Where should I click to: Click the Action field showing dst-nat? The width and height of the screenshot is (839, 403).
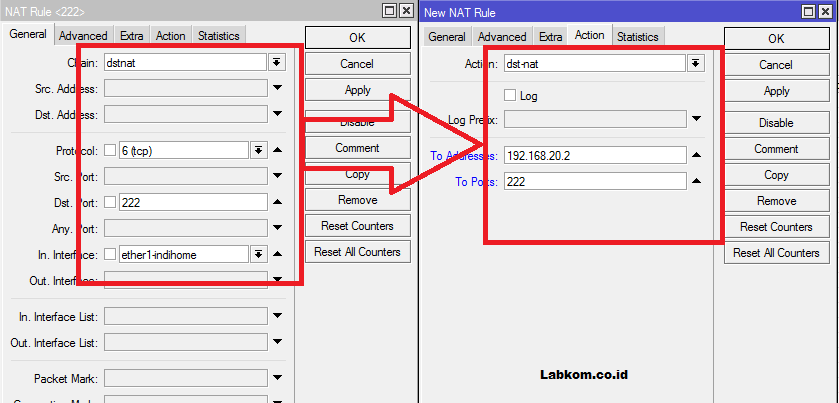tap(595, 64)
